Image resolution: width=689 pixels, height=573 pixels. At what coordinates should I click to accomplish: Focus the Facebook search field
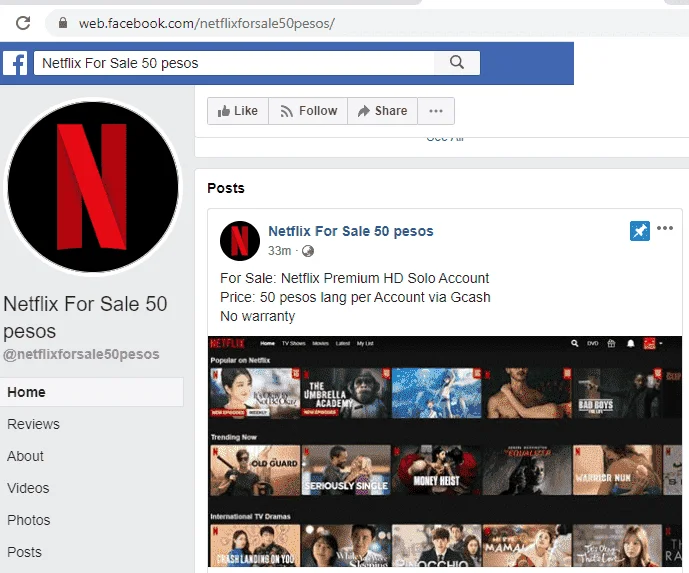pos(234,63)
